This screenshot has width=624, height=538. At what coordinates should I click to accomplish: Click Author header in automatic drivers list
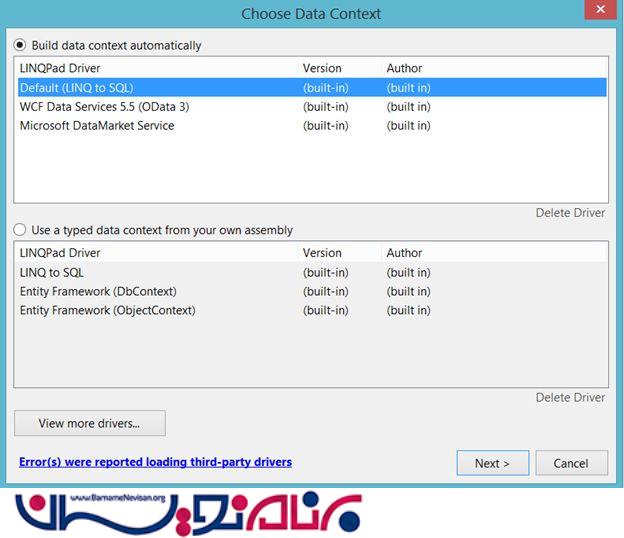click(x=404, y=69)
